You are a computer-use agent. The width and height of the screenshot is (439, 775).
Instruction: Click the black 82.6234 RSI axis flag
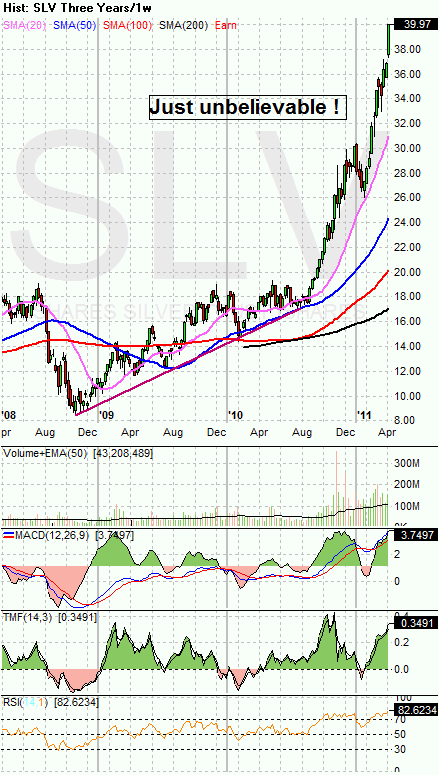(415, 710)
